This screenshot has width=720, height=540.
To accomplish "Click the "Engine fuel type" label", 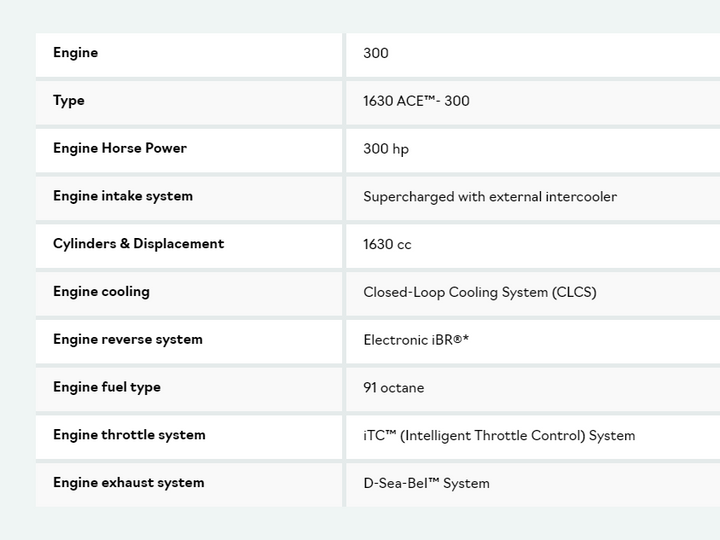I will 107,388.
